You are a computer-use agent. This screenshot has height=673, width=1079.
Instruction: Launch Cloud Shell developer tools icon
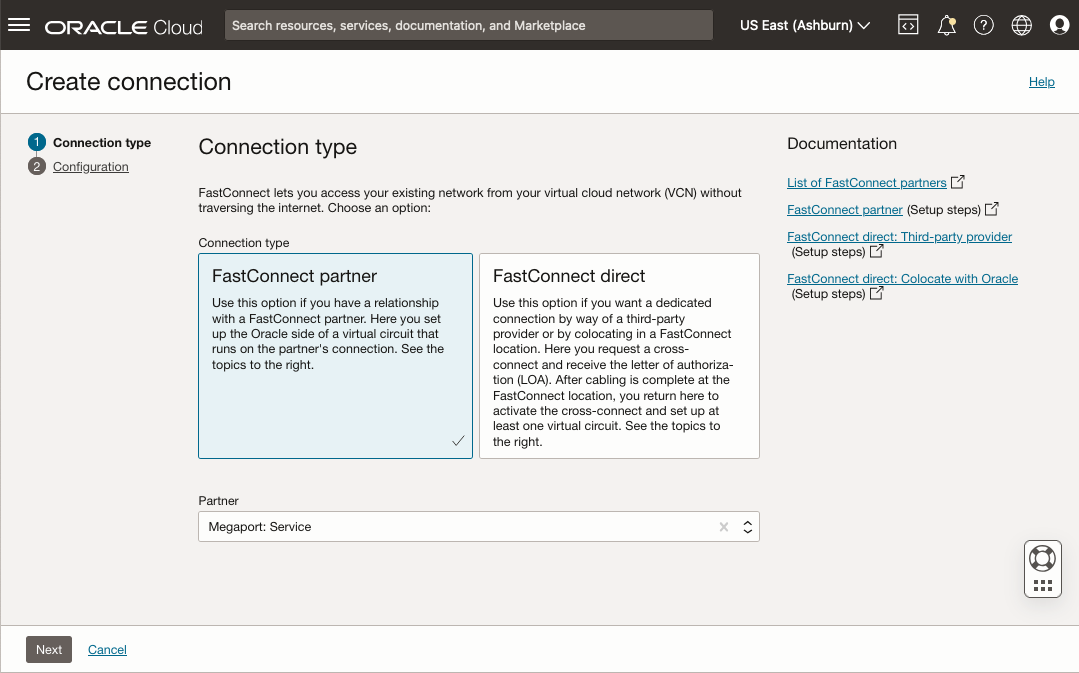pyautogui.click(x=908, y=25)
